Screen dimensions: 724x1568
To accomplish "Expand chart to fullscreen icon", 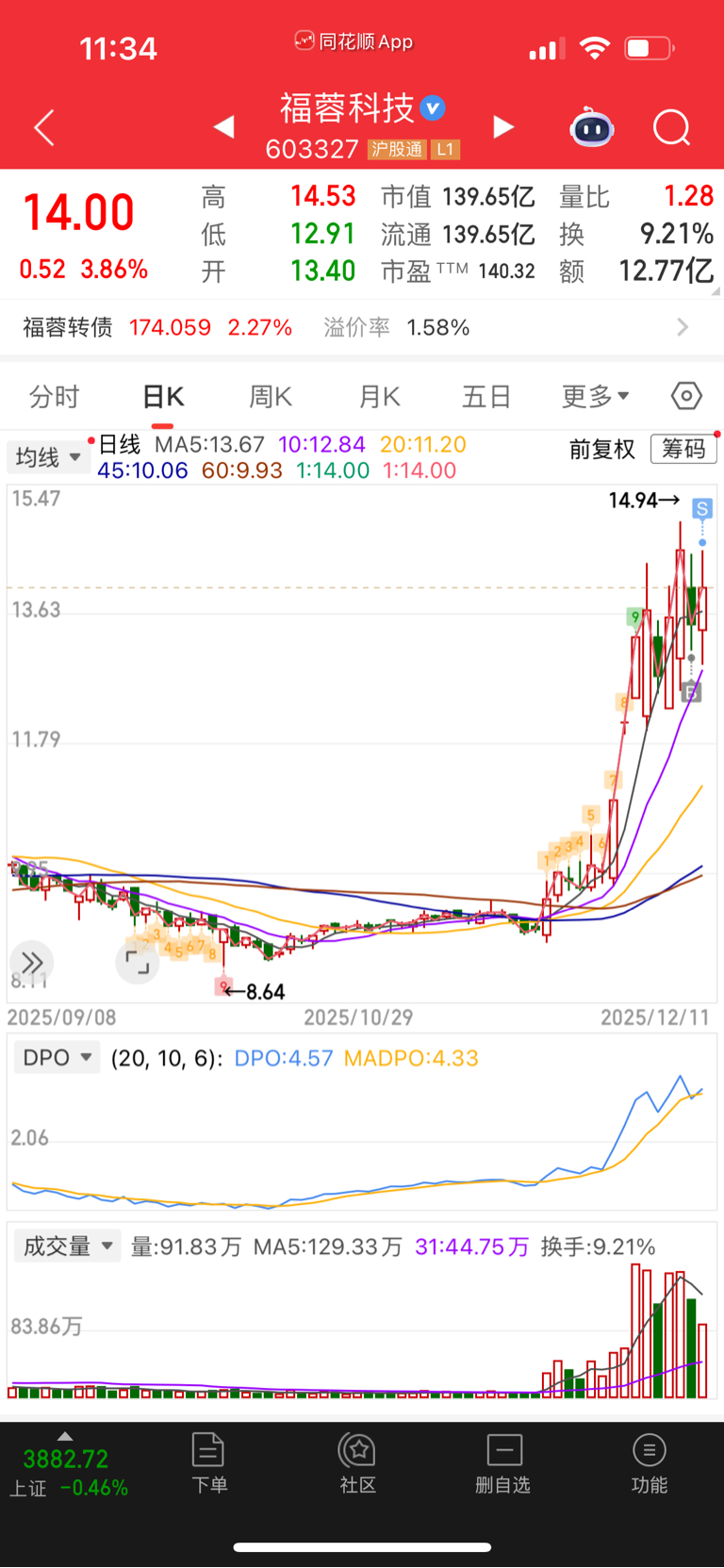I will (138, 962).
